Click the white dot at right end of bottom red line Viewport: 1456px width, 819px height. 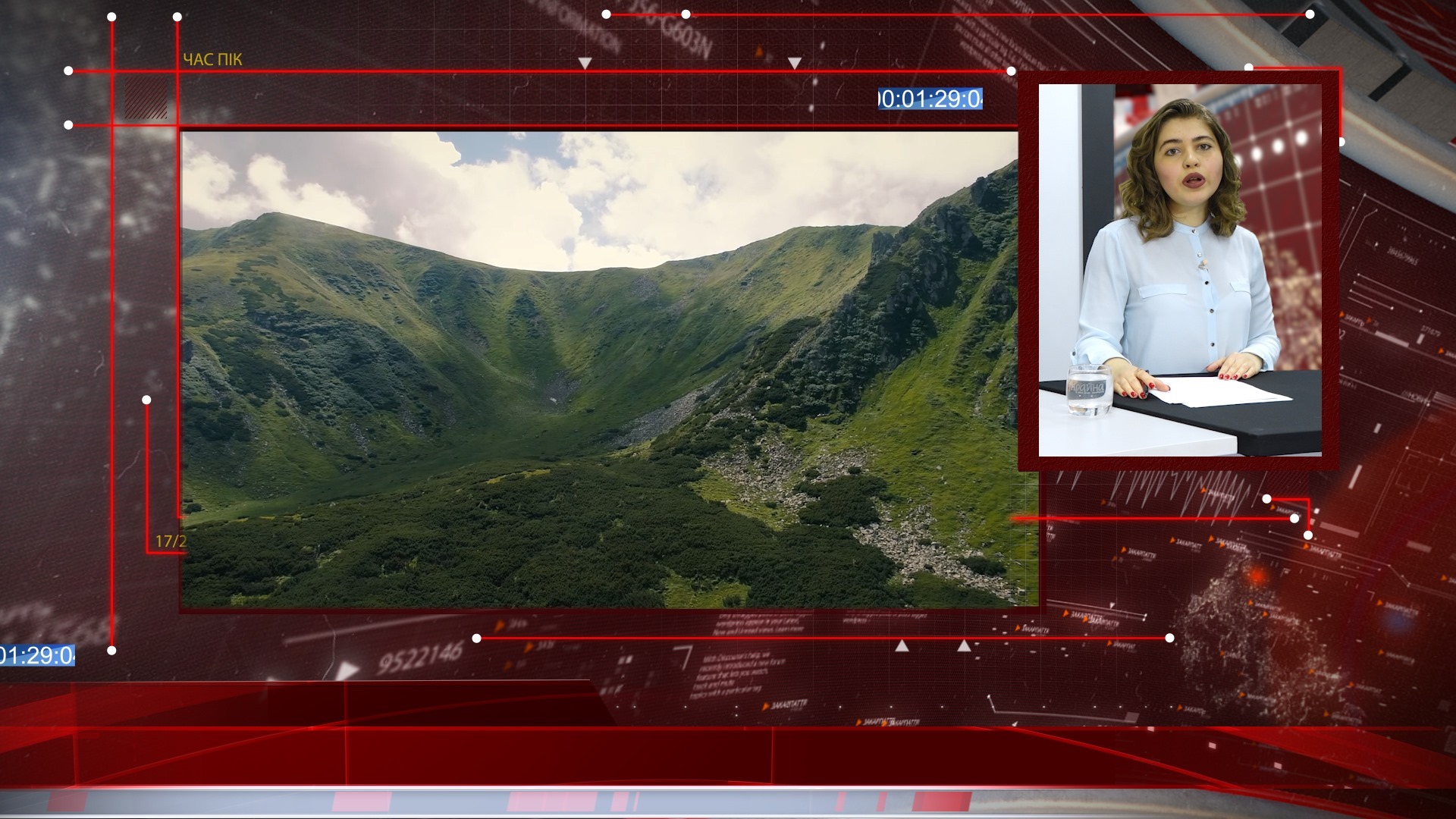tap(1169, 639)
